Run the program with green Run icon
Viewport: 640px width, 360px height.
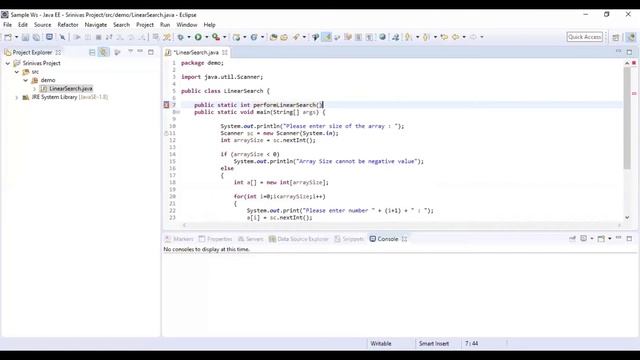click(198, 37)
